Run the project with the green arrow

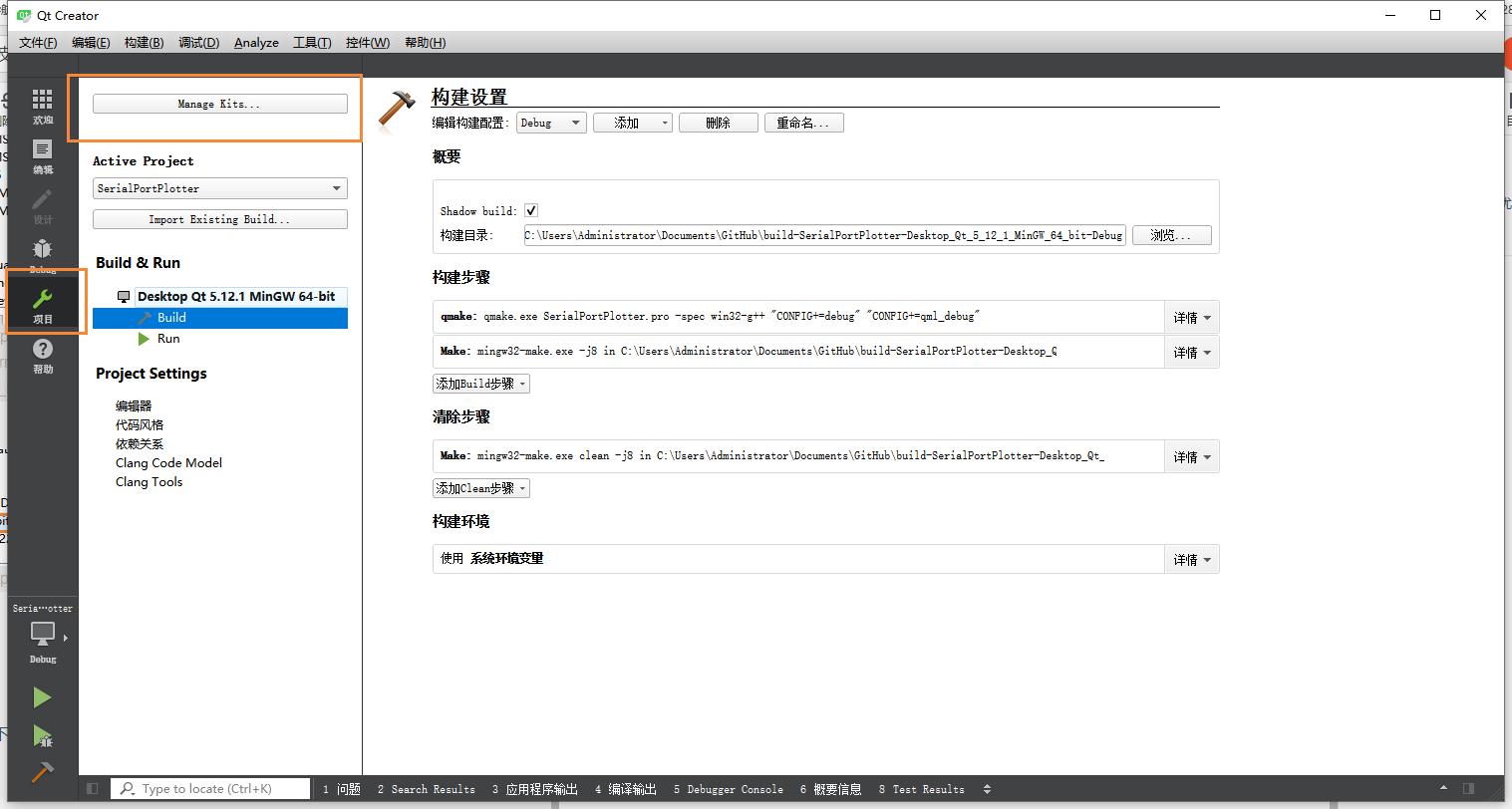coord(42,697)
